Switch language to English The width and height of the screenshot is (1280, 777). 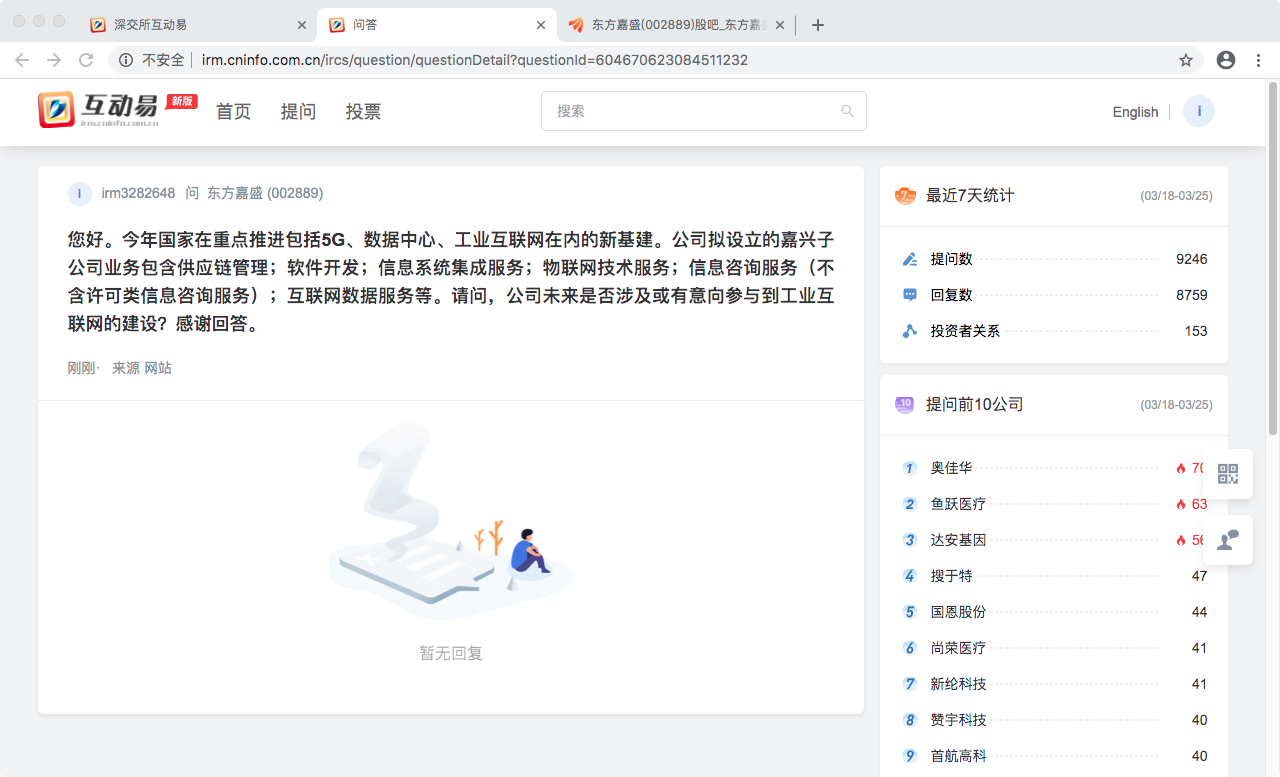(1135, 112)
